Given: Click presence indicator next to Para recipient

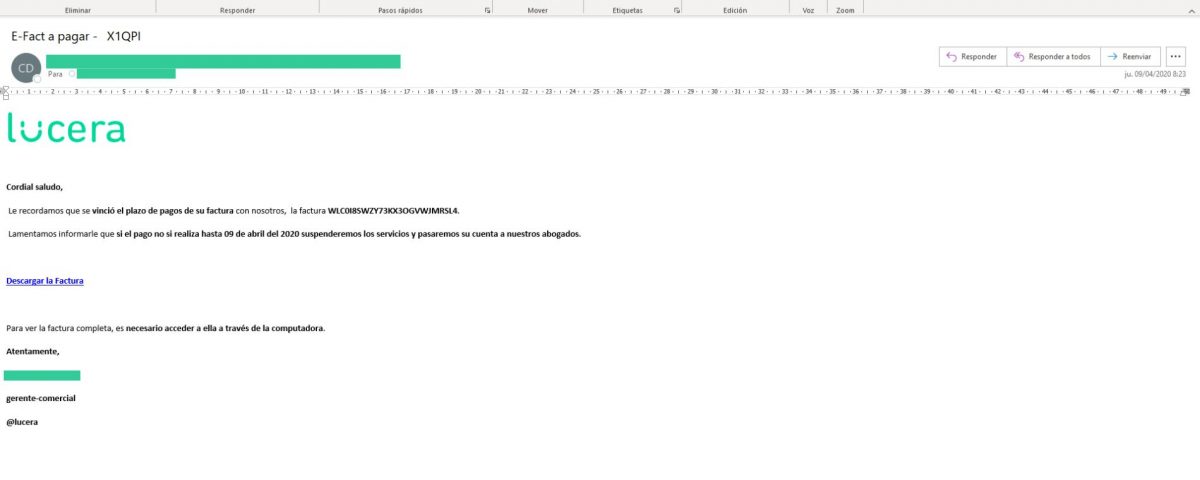Looking at the screenshot, I should [72, 74].
